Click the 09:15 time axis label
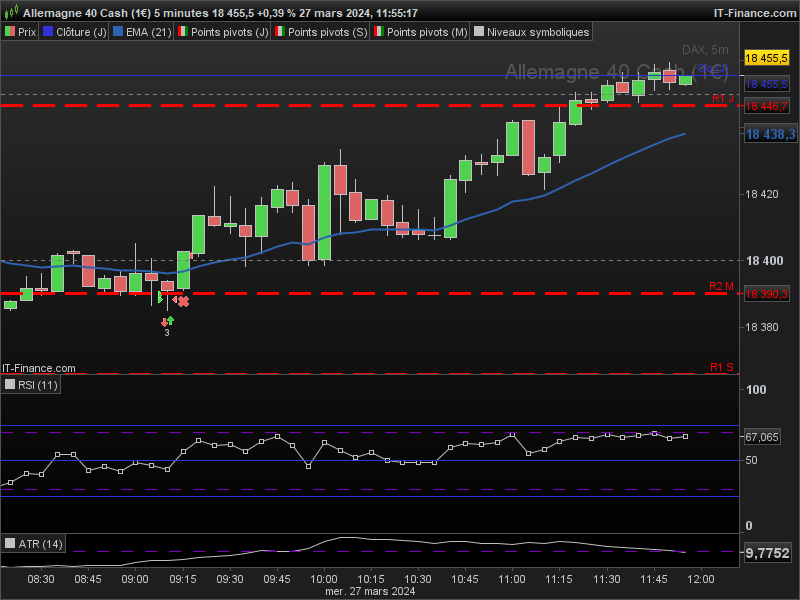This screenshot has height=600, width=800. click(183, 580)
